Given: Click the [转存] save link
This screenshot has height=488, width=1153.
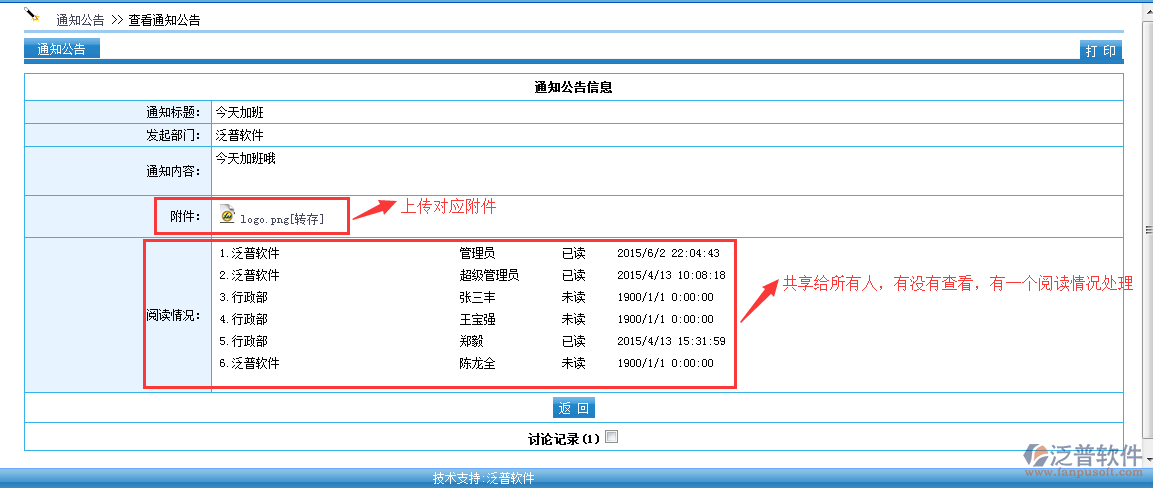Looking at the screenshot, I should point(306,218).
